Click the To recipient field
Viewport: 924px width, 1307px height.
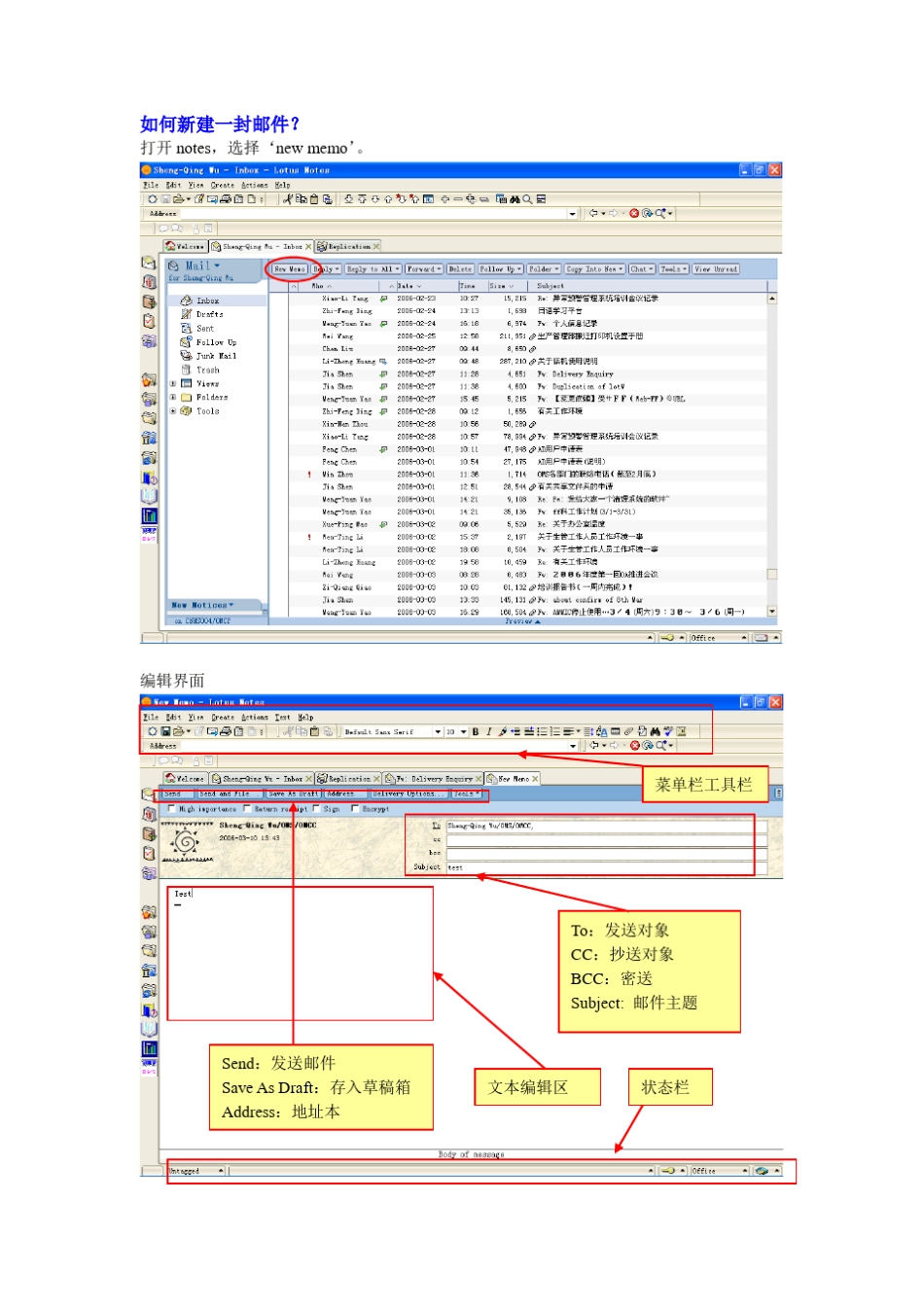[607, 827]
